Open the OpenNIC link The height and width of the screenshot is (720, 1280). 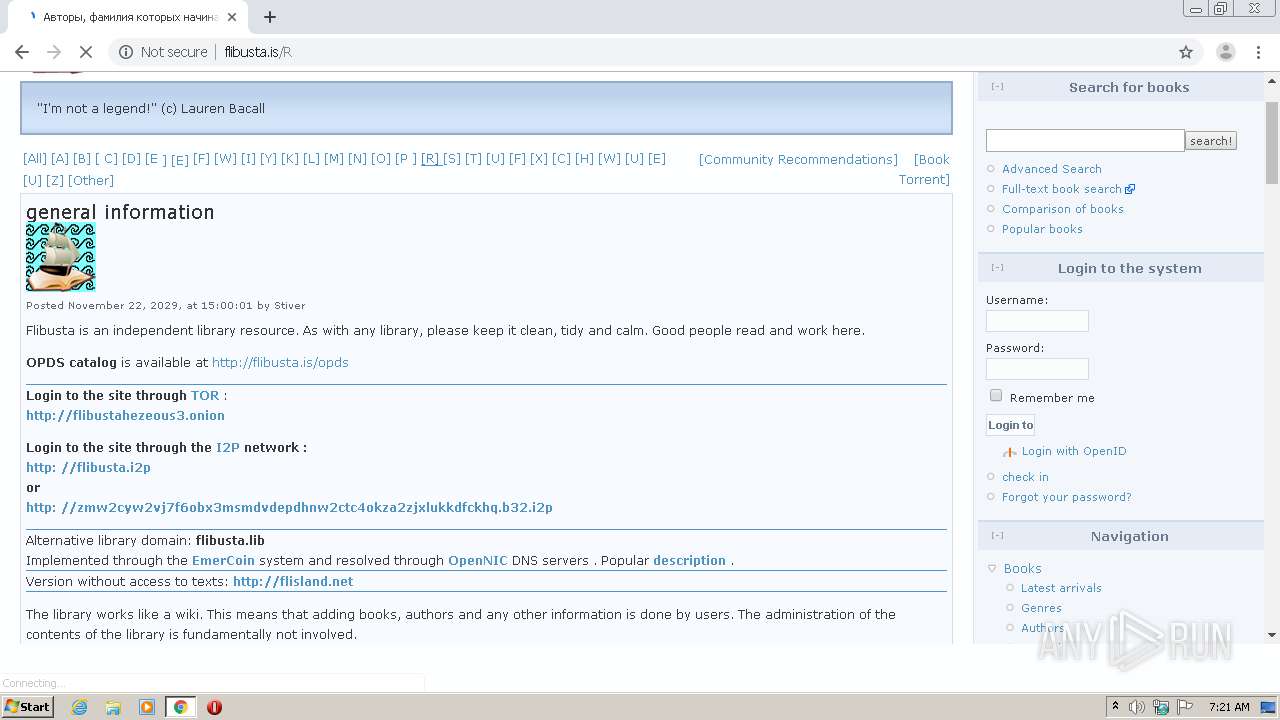(478, 560)
